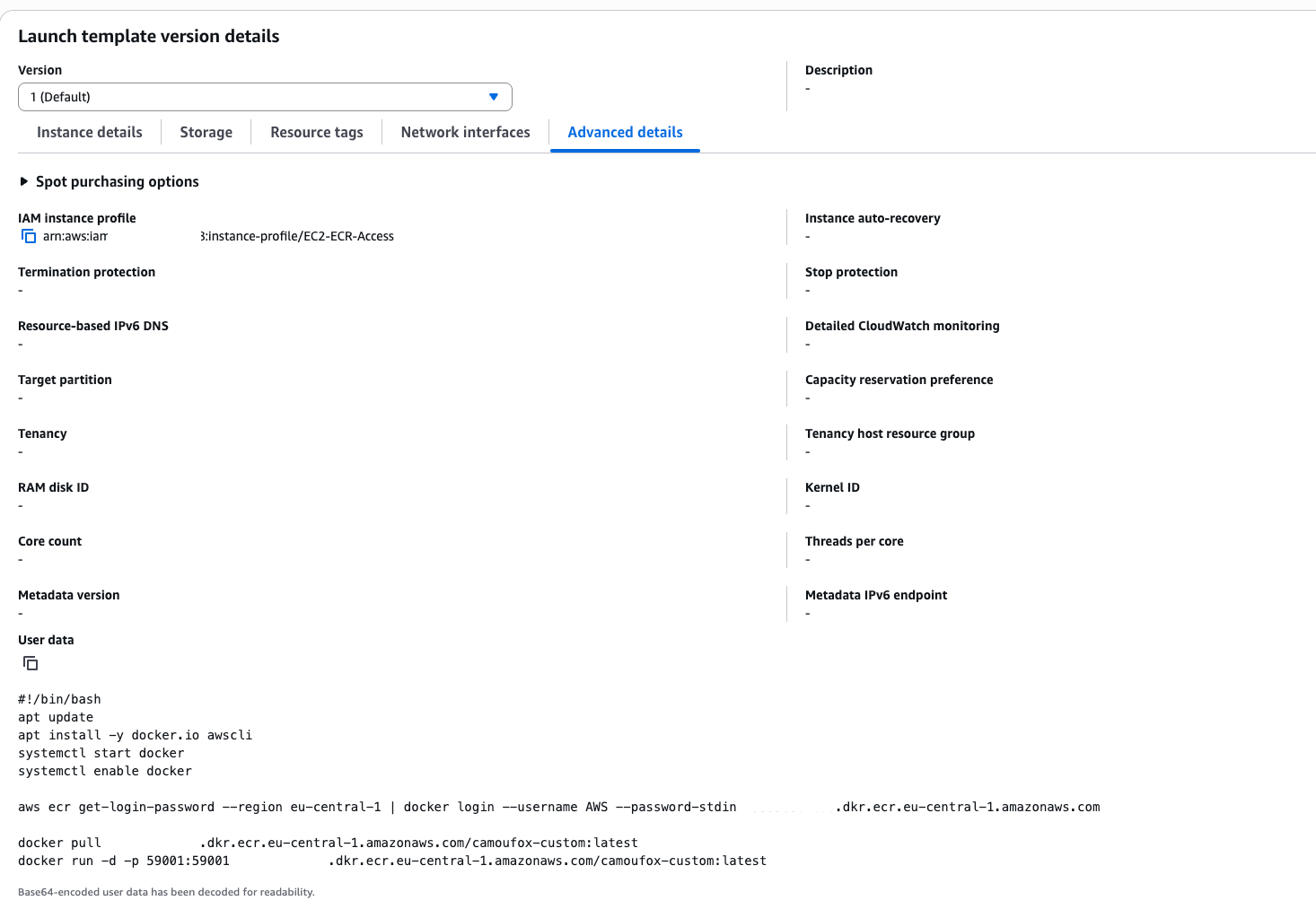Viewport: 1316px width, 918px height.
Task: Open the Version dropdown showing 1 (Default)
Action: click(265, 97)
